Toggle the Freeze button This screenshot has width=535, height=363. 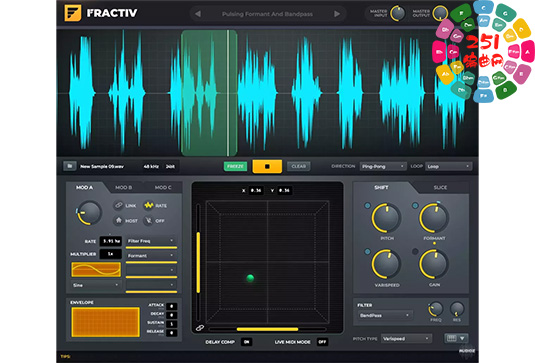pyautogui.click(x=235, y=166)
